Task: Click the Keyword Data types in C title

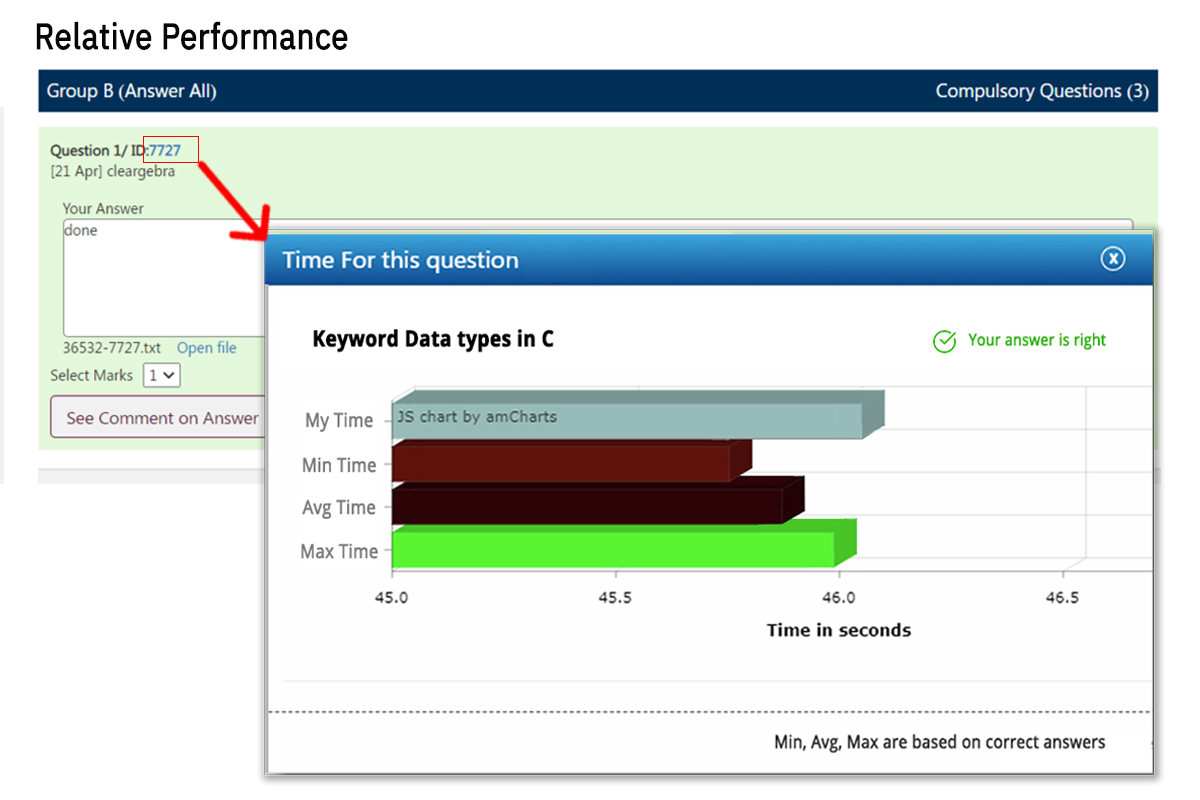Action: 433,339
